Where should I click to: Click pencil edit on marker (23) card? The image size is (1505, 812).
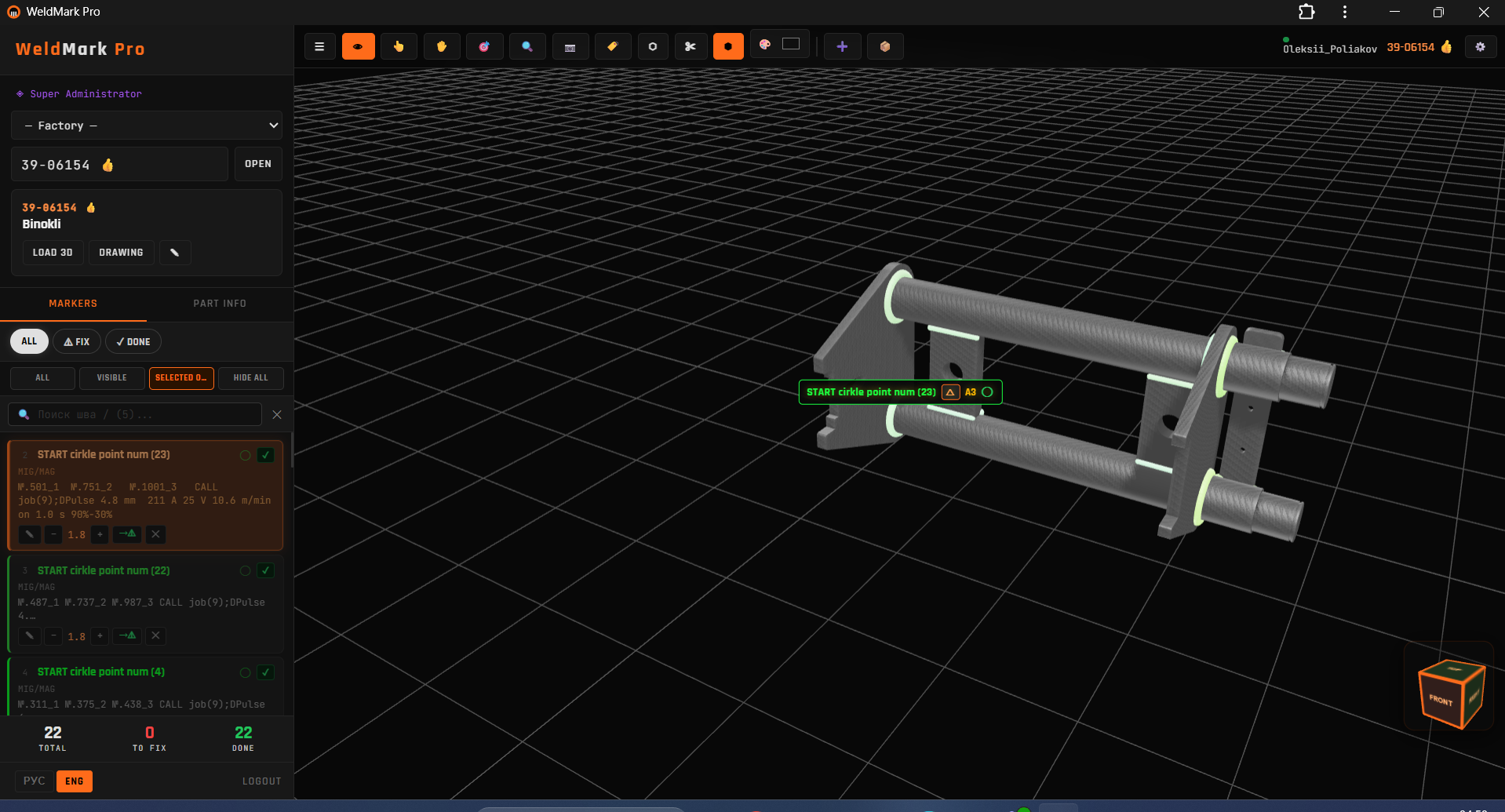(29, 534)
